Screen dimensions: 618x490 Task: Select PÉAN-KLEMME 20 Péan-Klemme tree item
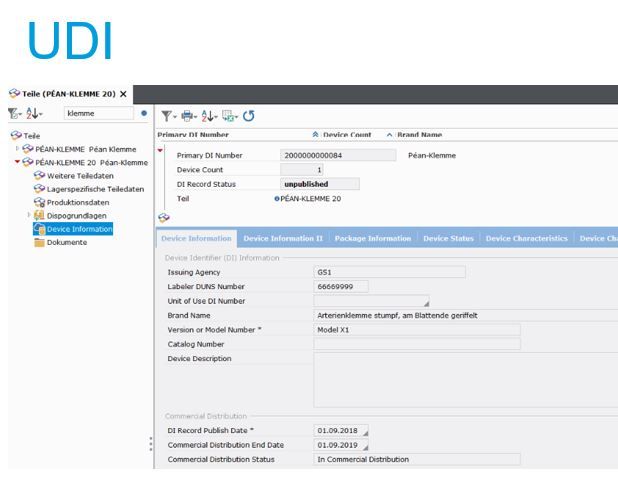pyautogui.click(x=91, y=162)
